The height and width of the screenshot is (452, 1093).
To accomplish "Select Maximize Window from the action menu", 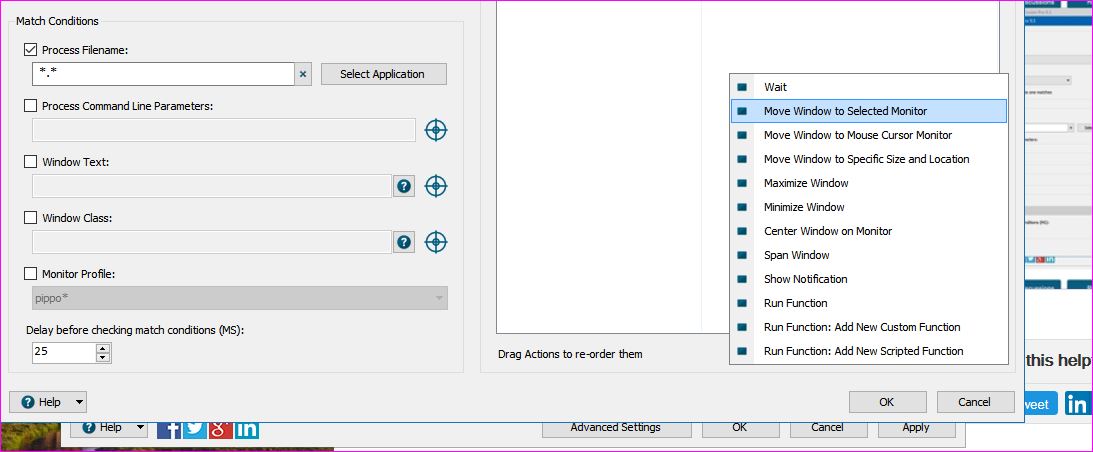I will tap(806, 183).
